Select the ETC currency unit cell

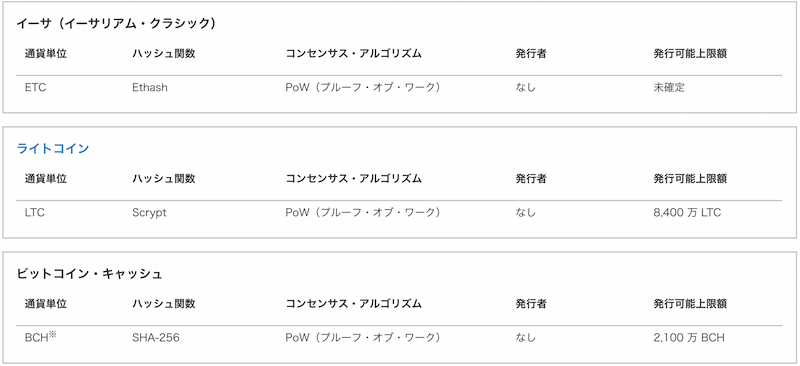point(35,87)
